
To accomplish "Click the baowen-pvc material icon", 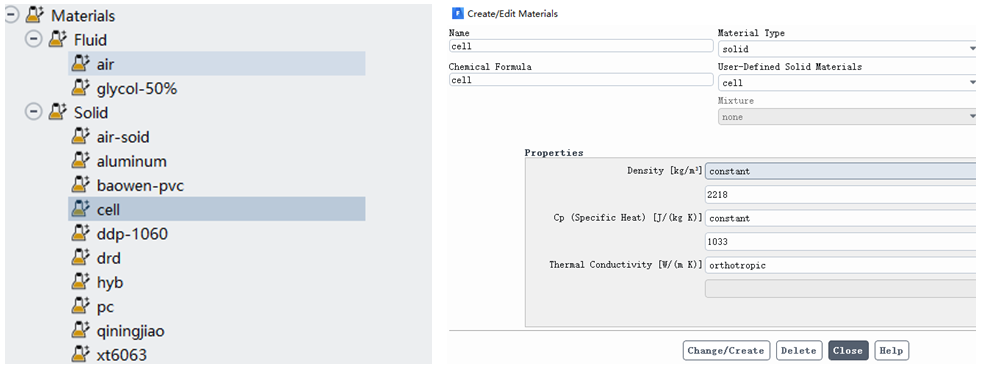I will point(81,185).
